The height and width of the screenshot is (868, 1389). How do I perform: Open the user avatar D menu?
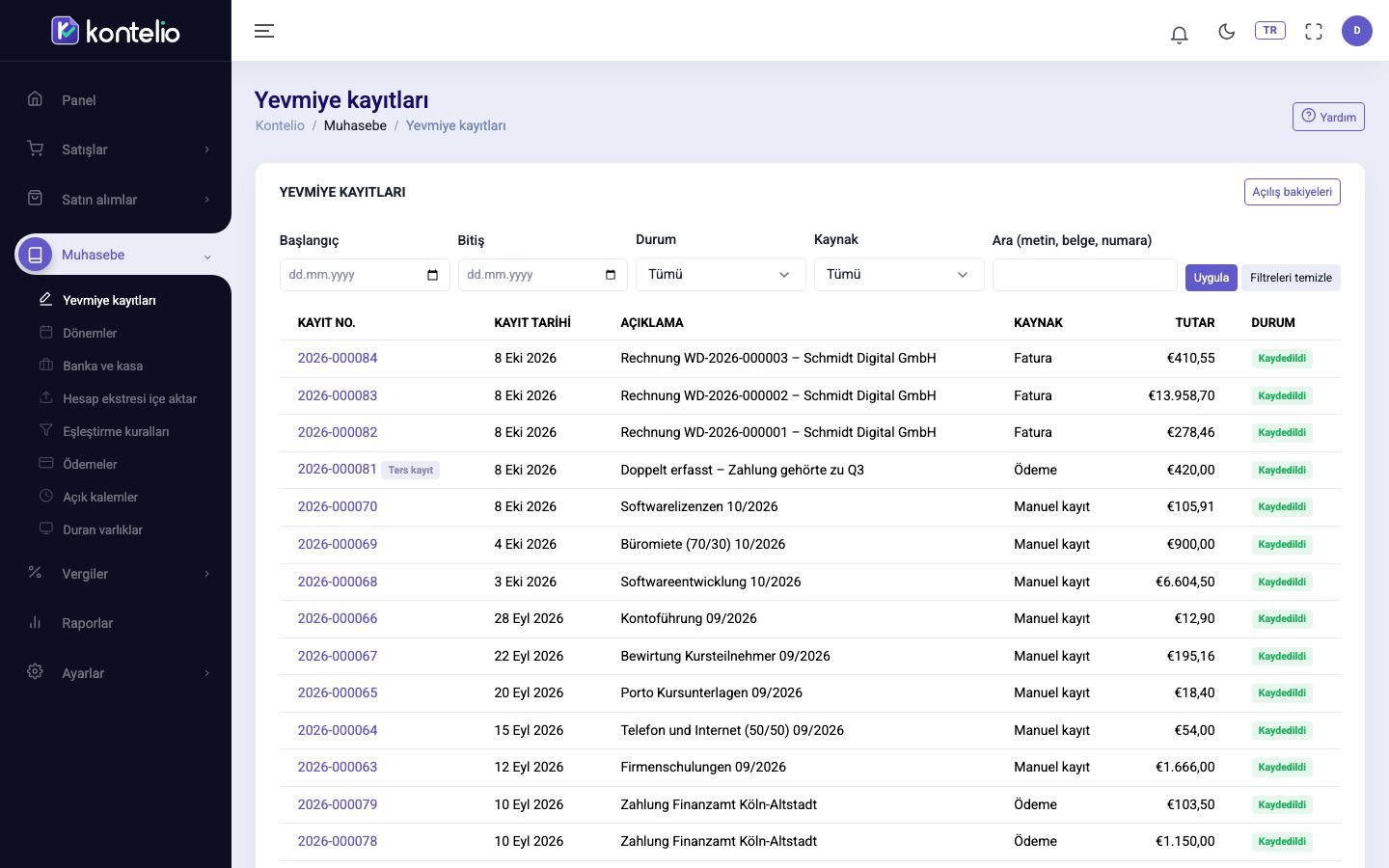point(1357,31)
